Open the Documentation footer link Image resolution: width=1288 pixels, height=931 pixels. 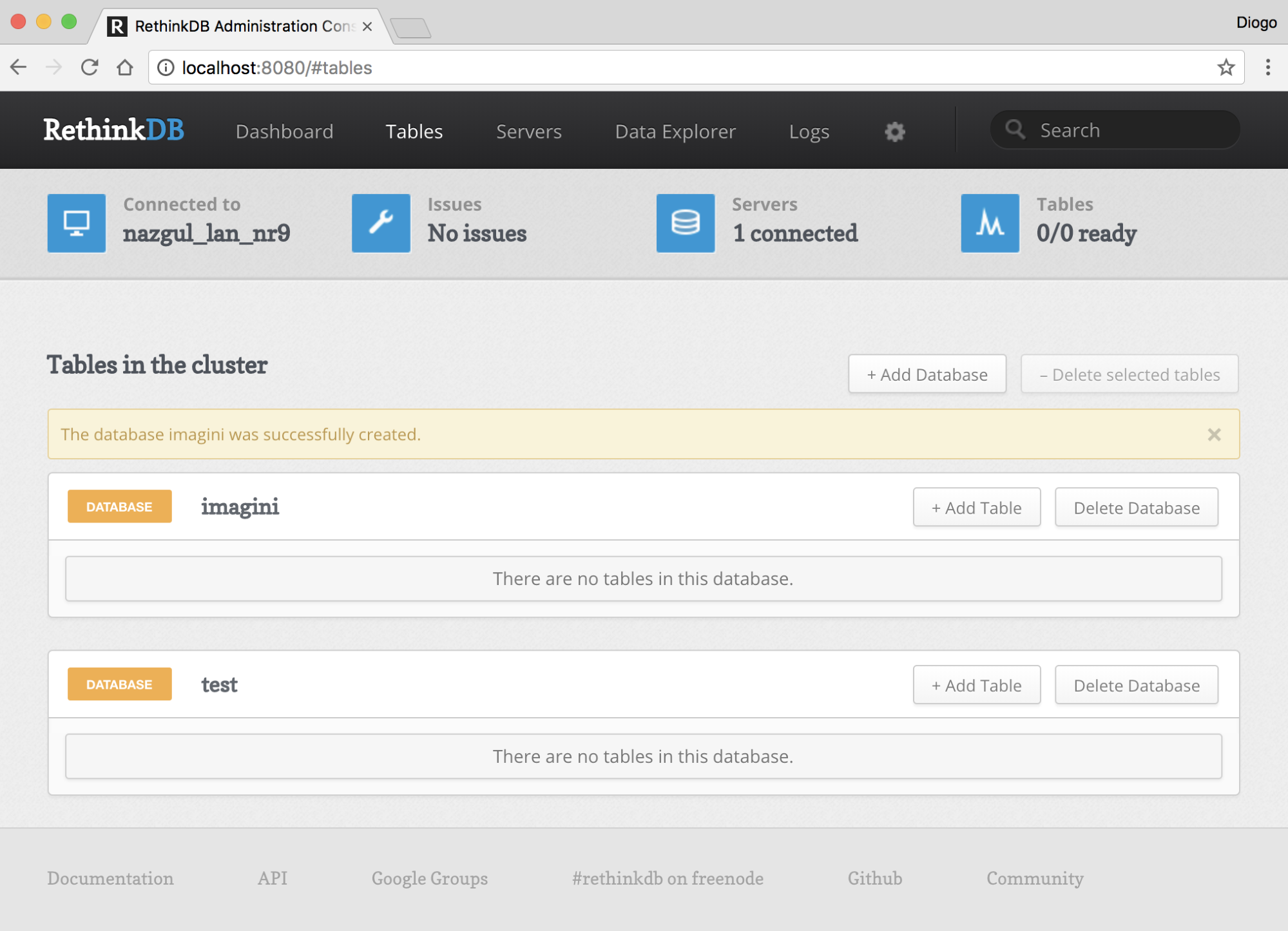(110, 878)
